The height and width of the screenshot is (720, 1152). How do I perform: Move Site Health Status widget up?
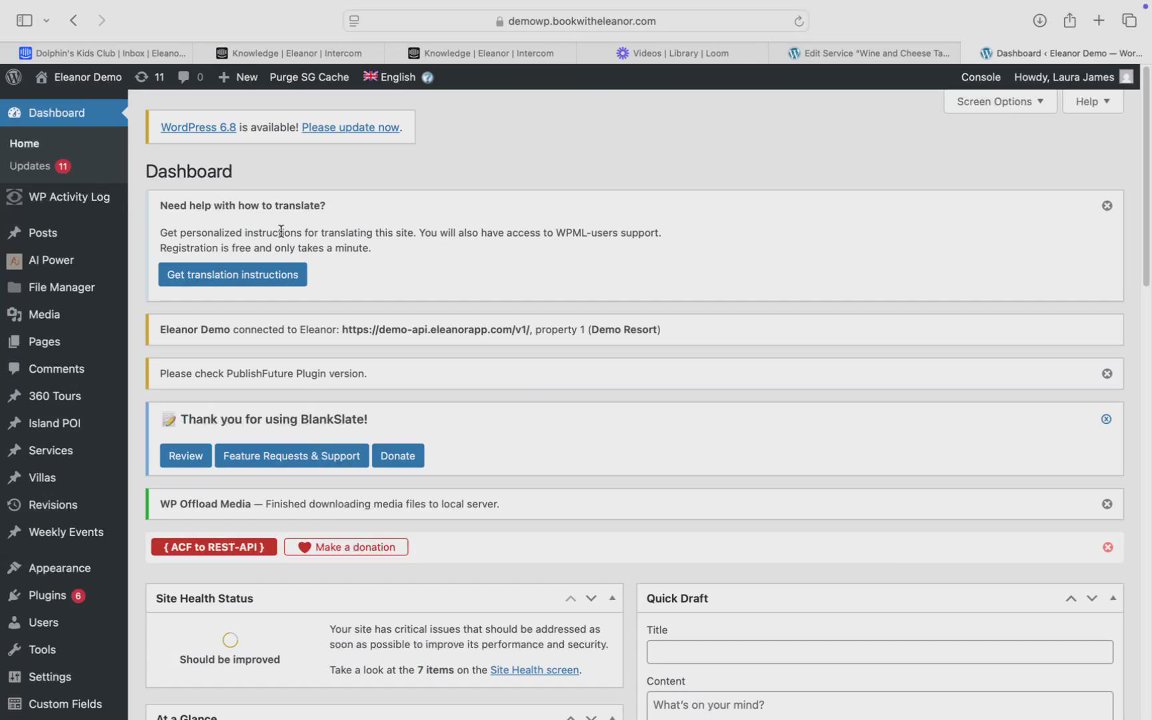click(570, 599)
